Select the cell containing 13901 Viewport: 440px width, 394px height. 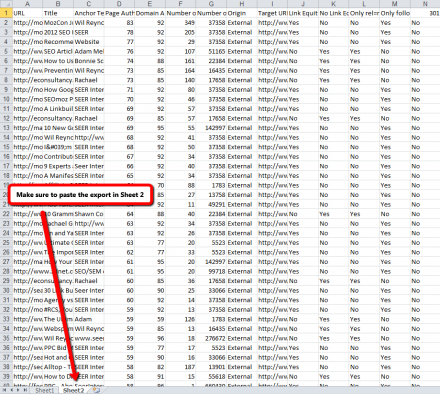(x=211, y=367)
